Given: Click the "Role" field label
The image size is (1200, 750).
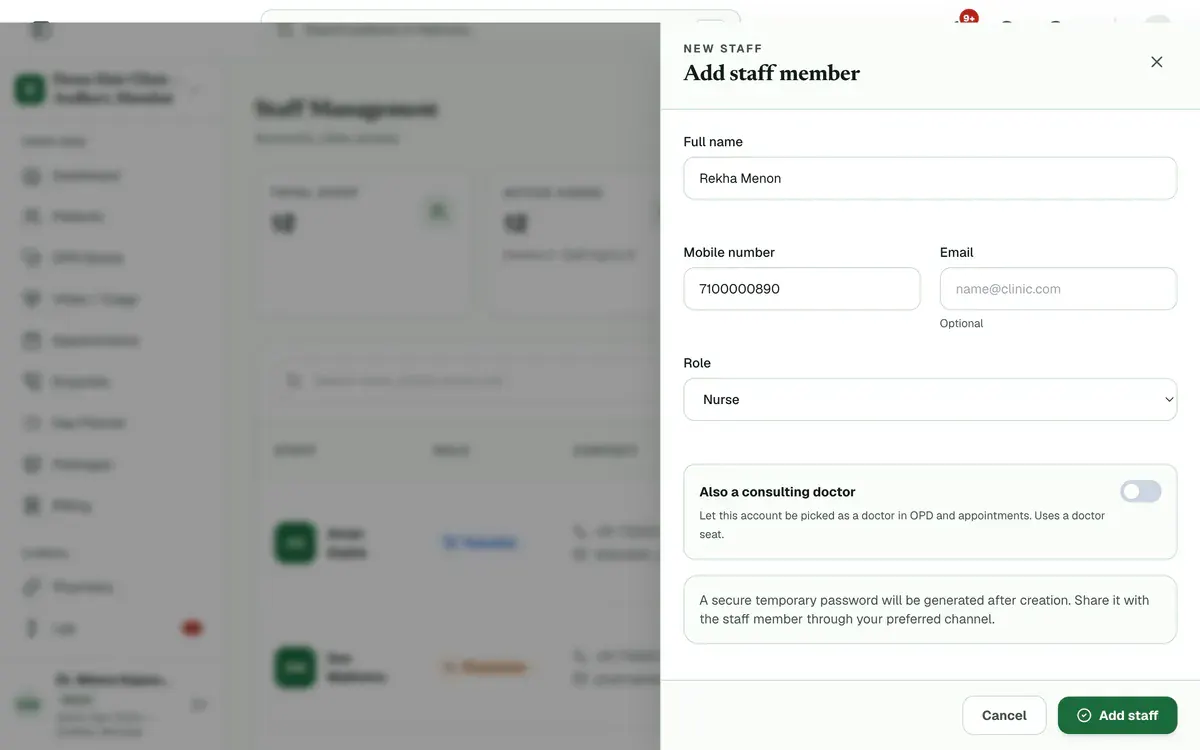Looking at the screenshot, I should click(x=697, y=363).
